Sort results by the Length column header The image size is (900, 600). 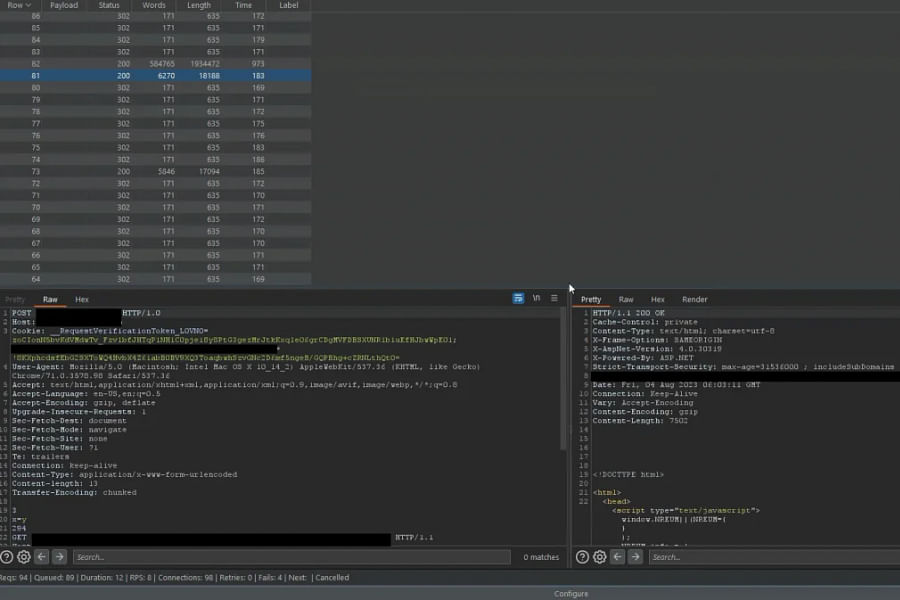198,5
